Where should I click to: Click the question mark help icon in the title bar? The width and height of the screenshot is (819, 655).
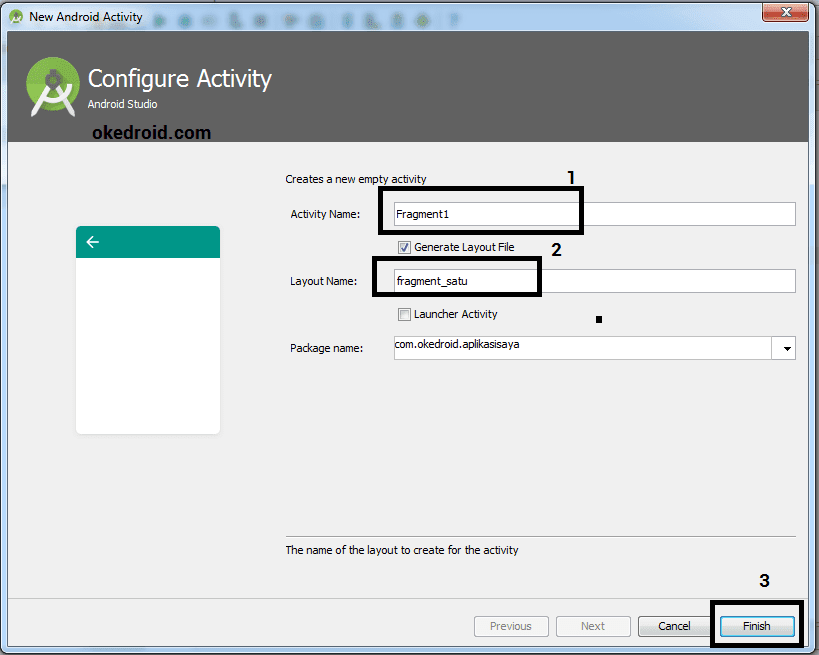tap(453, 18)
